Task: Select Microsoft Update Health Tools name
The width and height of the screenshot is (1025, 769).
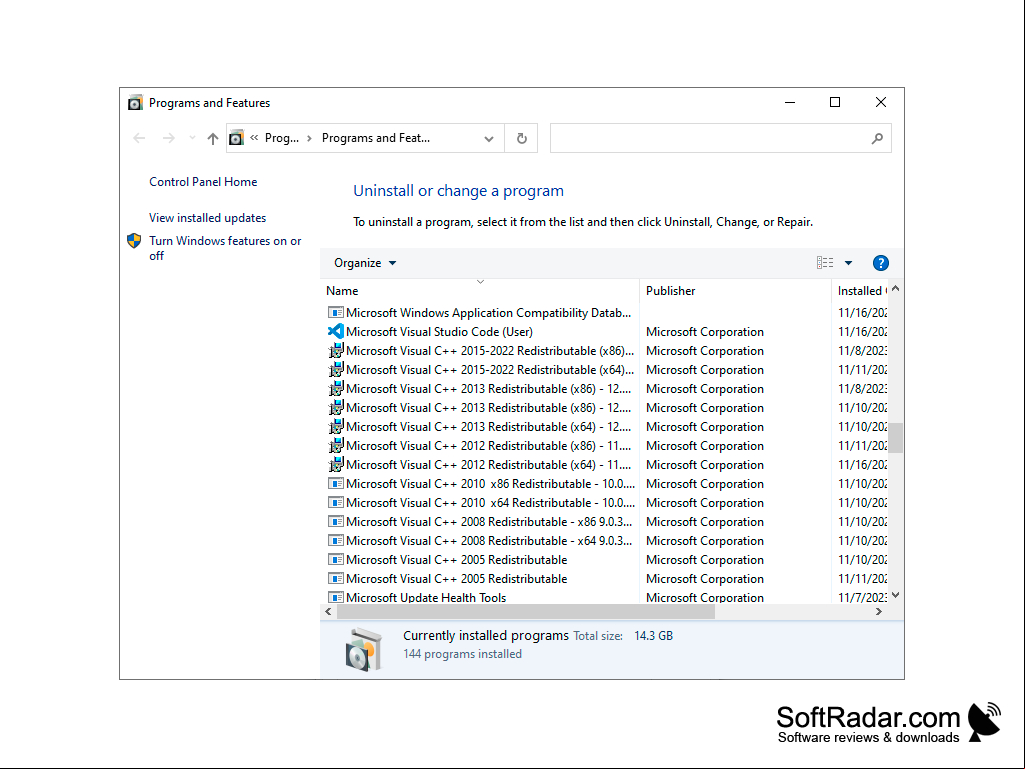Action: tap(426, 598)
